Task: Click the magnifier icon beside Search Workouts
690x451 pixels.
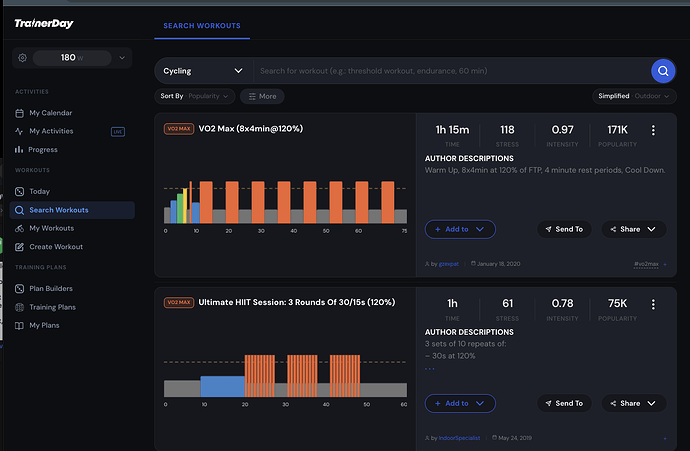Action: point(19,210)
